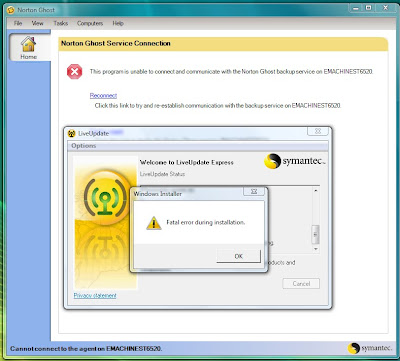The image size is (400, 361).
Task: Click the 'Fatal error during installation.' text
Action: 206,222
